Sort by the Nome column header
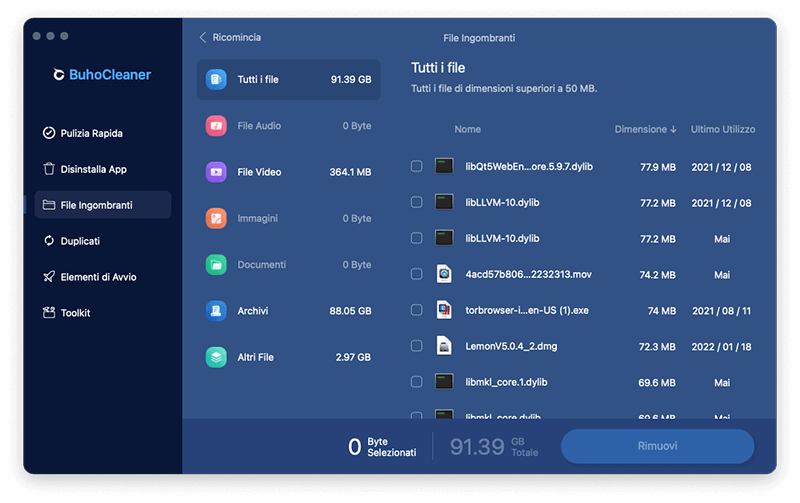This screenshot has width=800, height=503. click(x=467, y=130)
